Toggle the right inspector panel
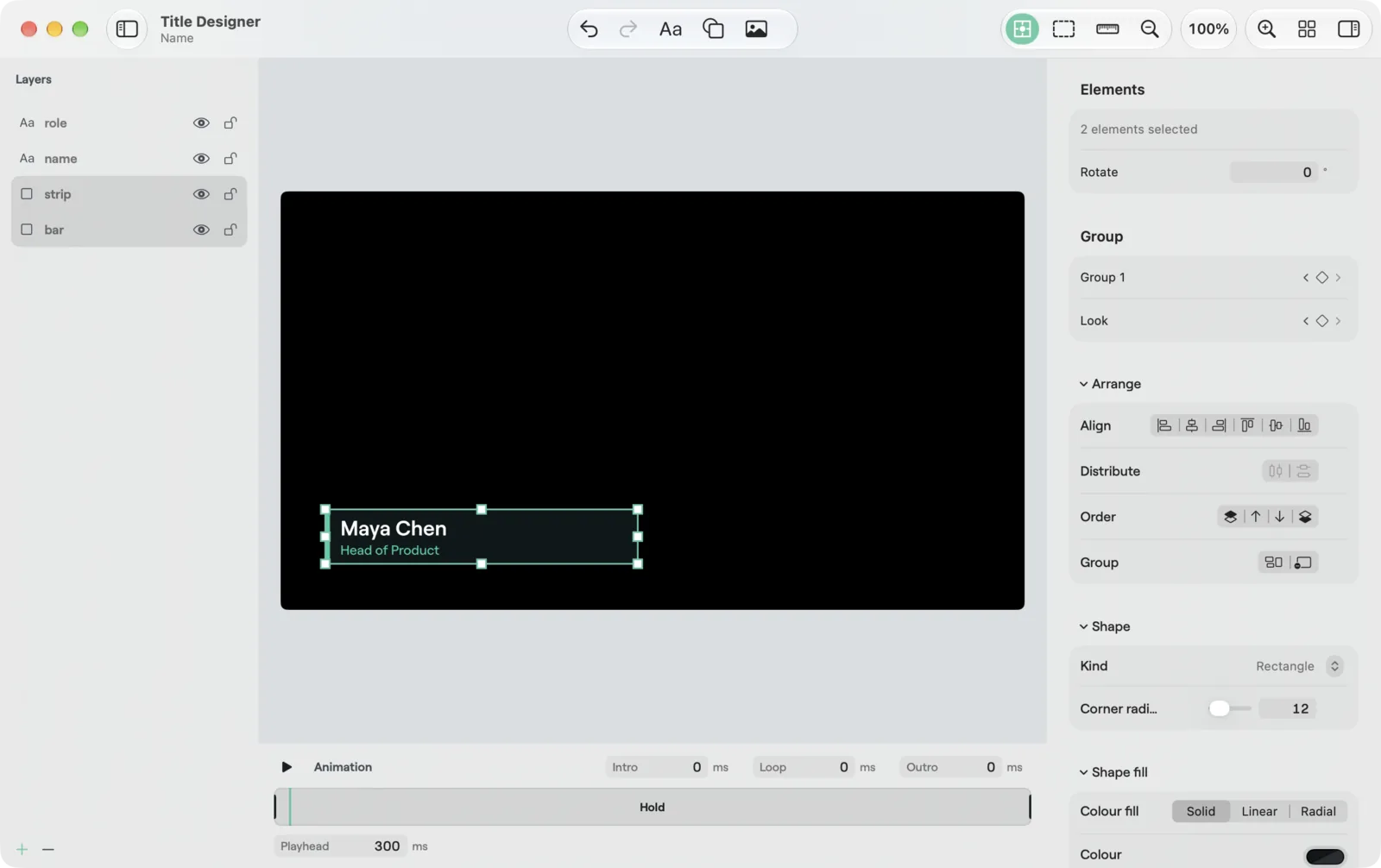The image size is (1381, 868). 1348,28
